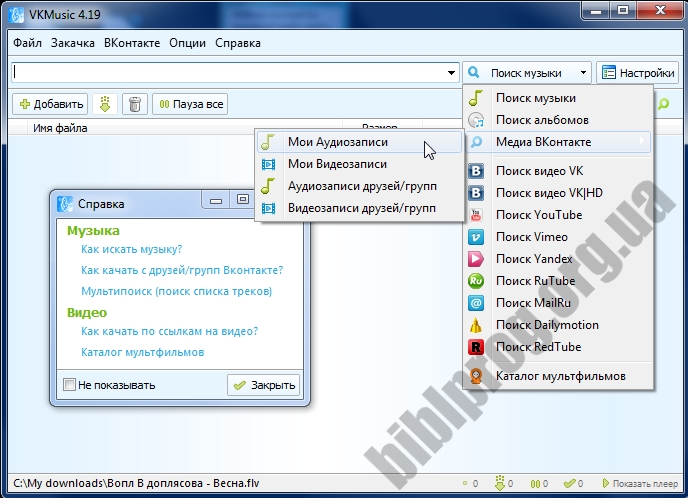Open Каталог мультфильмов link in Справка window
This screenshot has width=688, height=498.
[143, 352]
